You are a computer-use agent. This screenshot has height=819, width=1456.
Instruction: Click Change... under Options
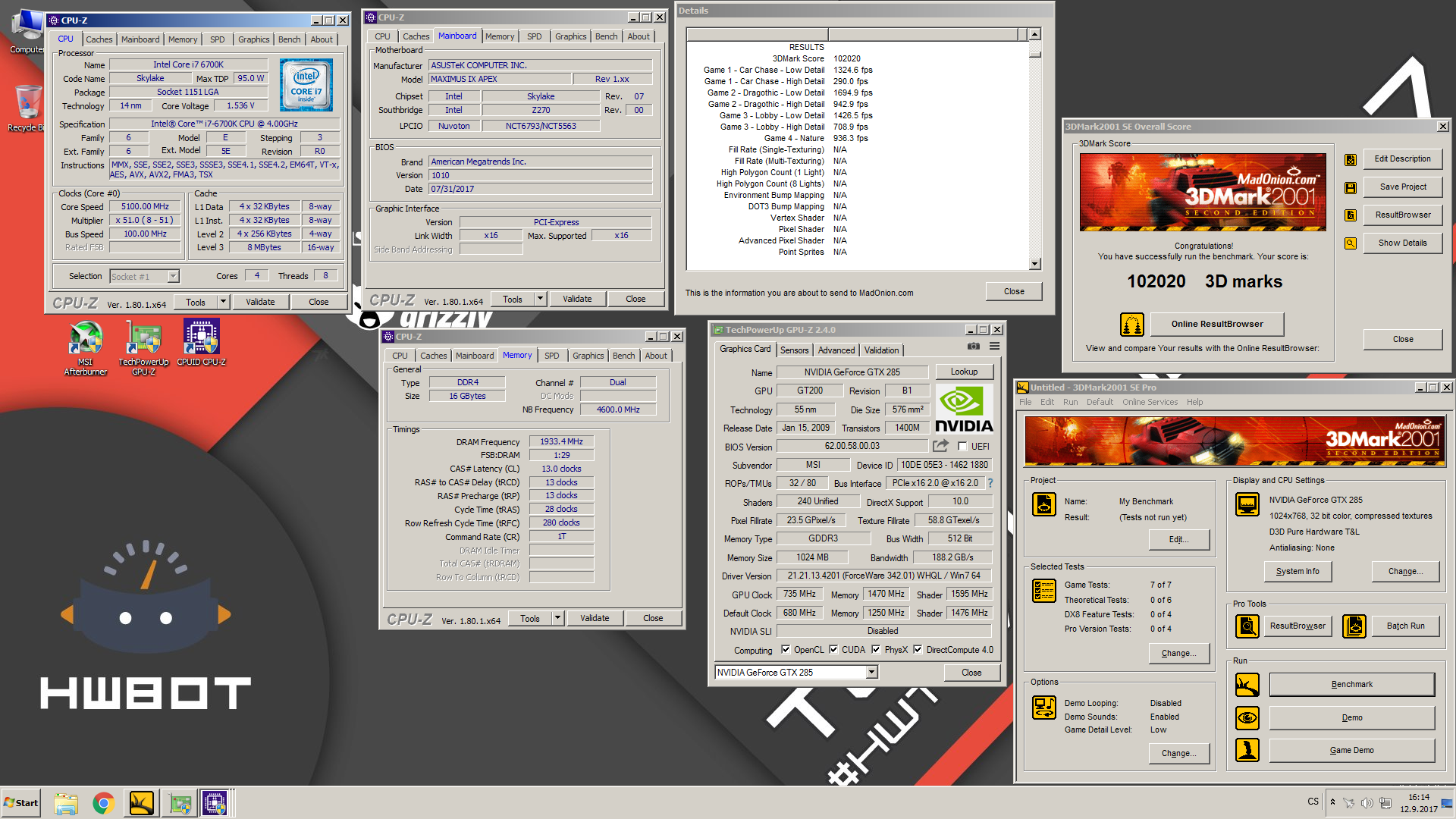[1178, 754]
